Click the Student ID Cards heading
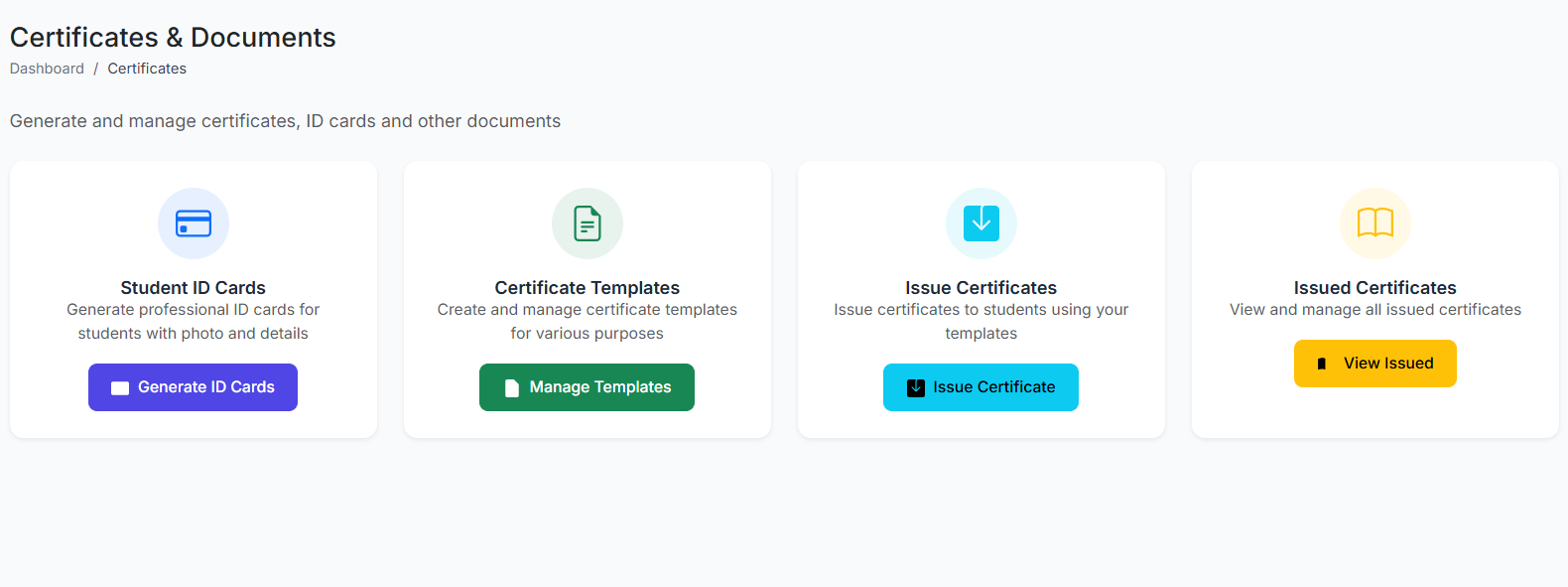1568x587 pixels. (194, 288)
